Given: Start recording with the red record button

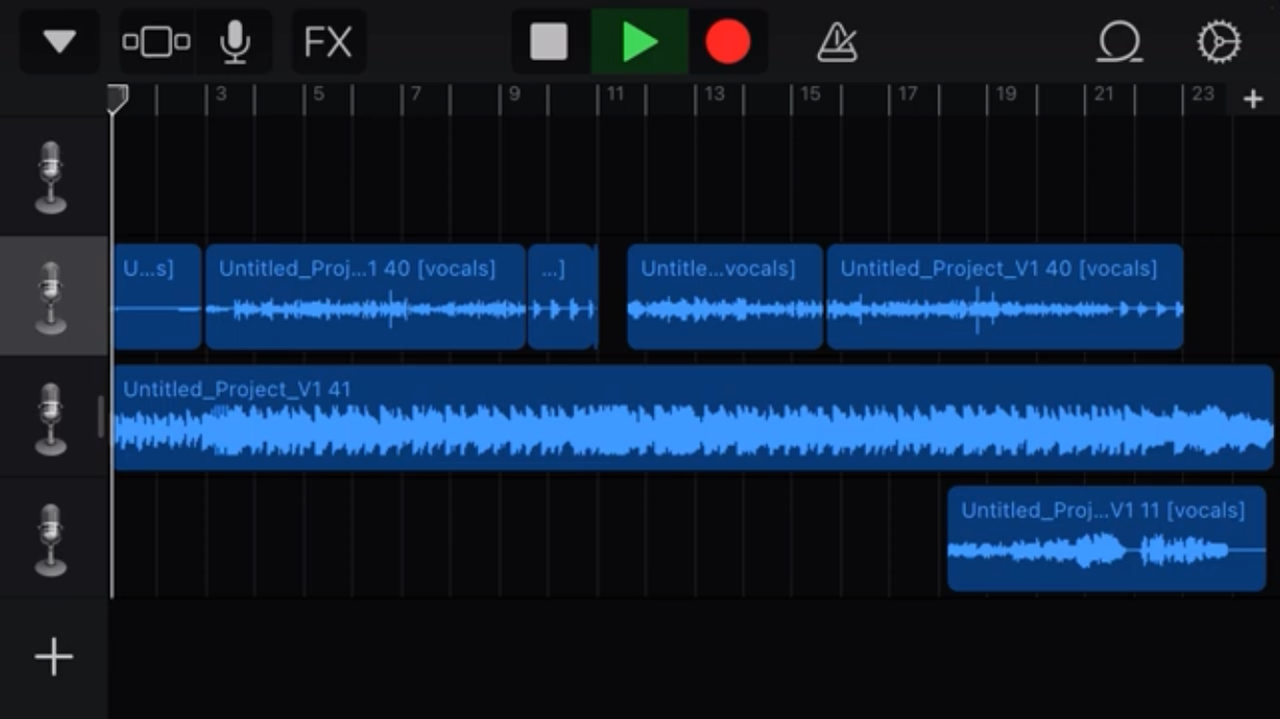Looking at the screenshot, I should click(728, 42).
